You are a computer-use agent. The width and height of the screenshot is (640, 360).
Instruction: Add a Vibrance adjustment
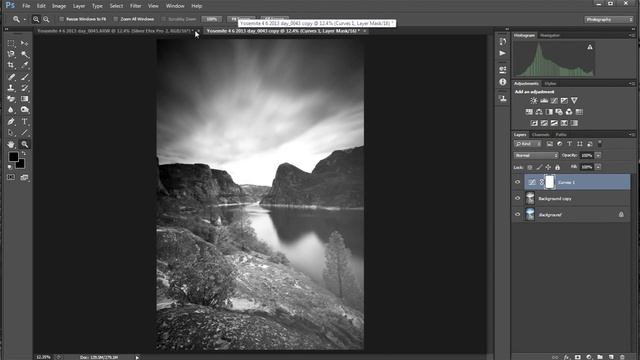574,100
